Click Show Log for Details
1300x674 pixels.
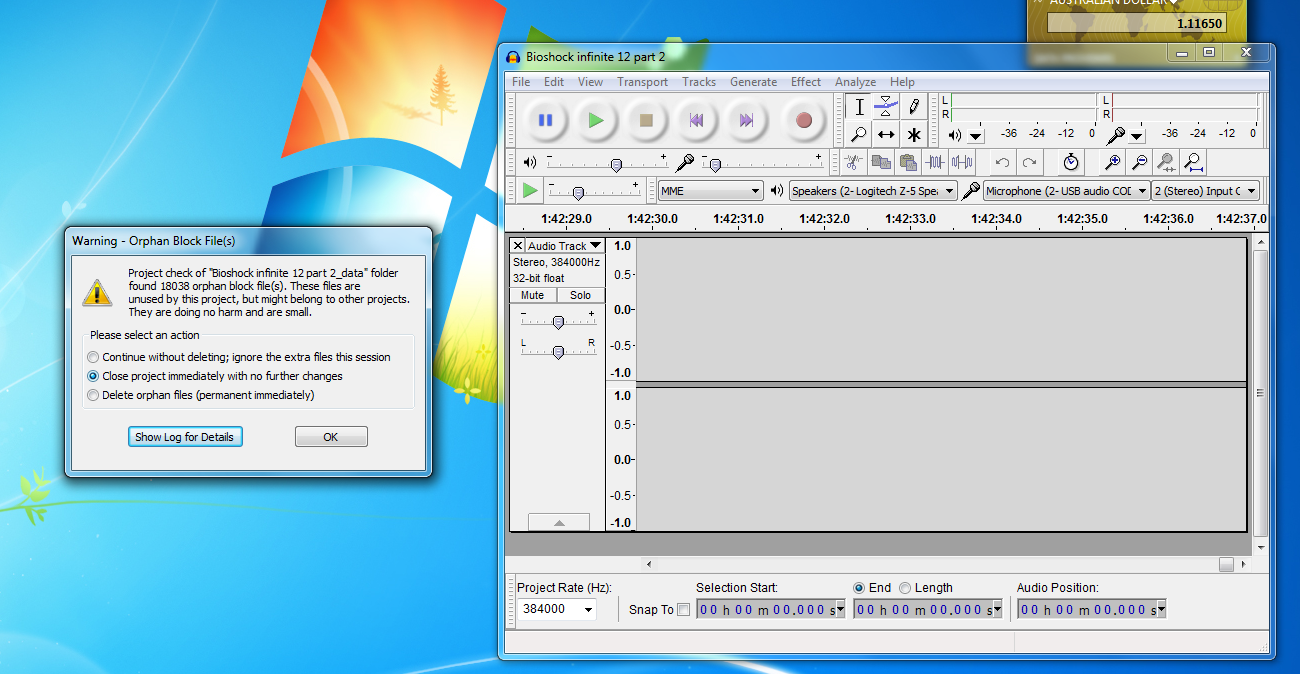tap(185, 436)
